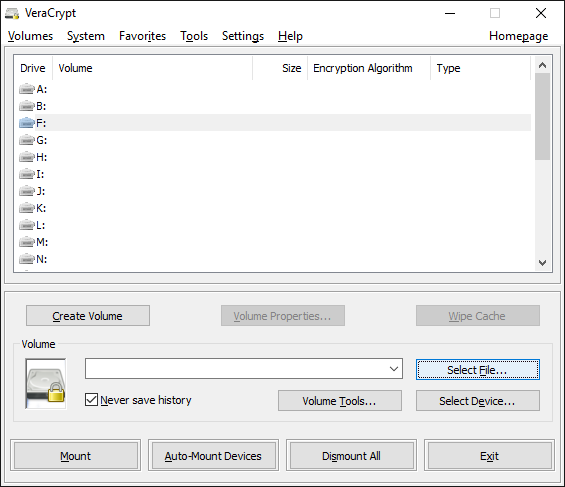Open the Volumes menu
Screen dimensions: 565x487
(x=31, y=36)
